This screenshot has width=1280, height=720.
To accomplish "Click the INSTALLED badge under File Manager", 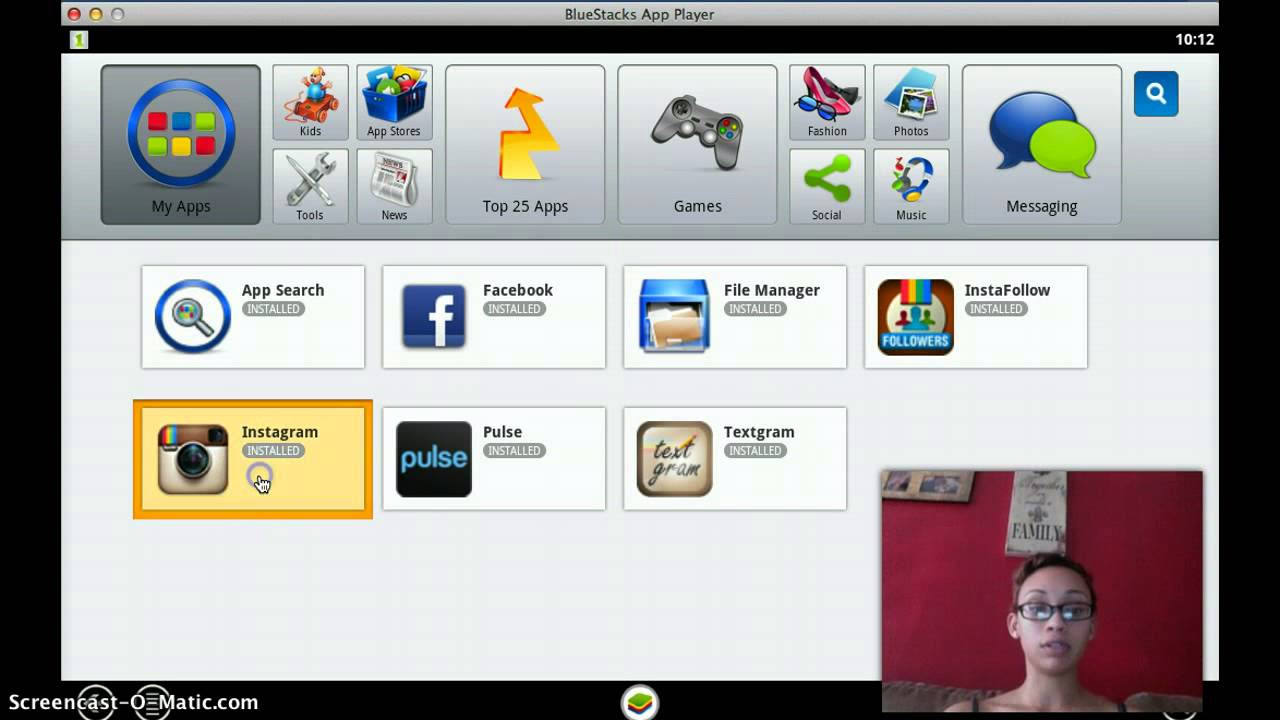I will click(755, 309).
